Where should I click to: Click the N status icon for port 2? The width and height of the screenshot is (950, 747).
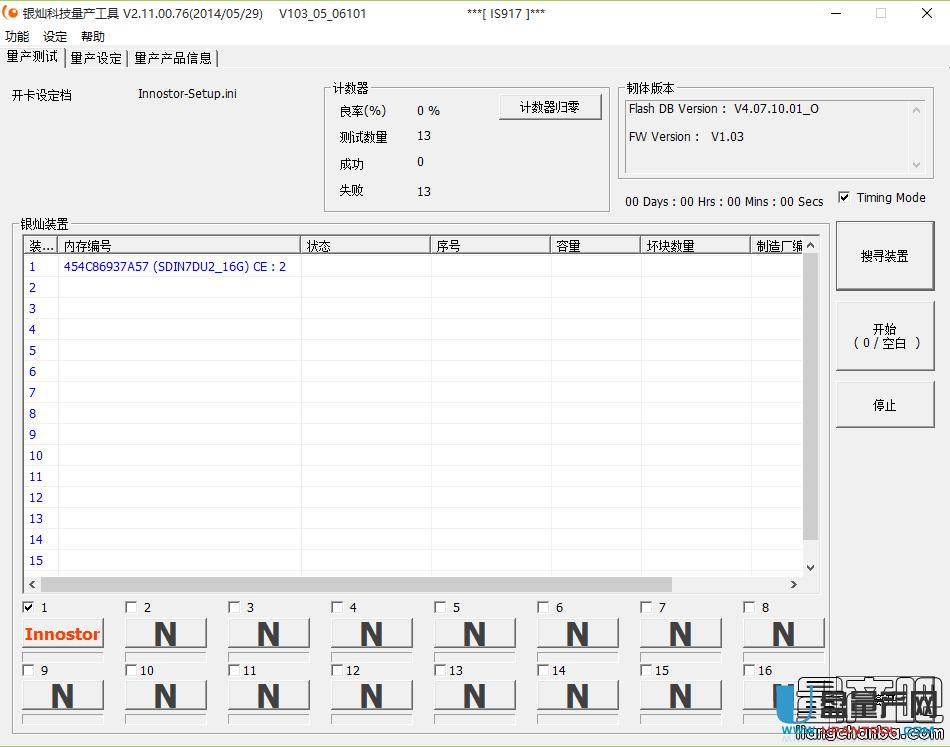165,634
